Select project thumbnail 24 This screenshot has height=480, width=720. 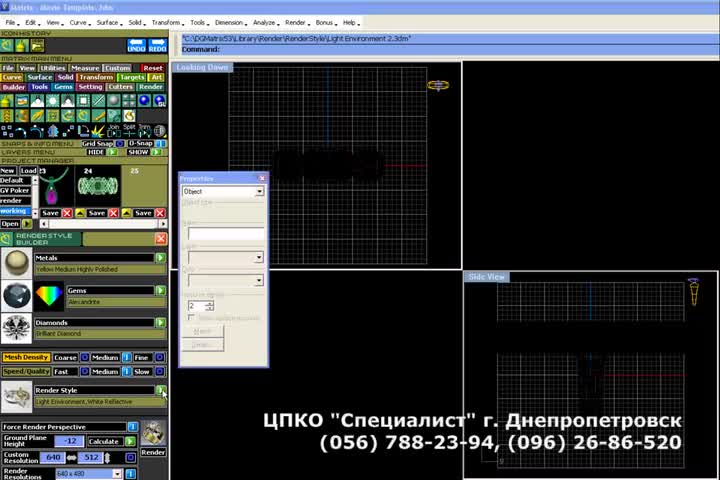(97, 186)
